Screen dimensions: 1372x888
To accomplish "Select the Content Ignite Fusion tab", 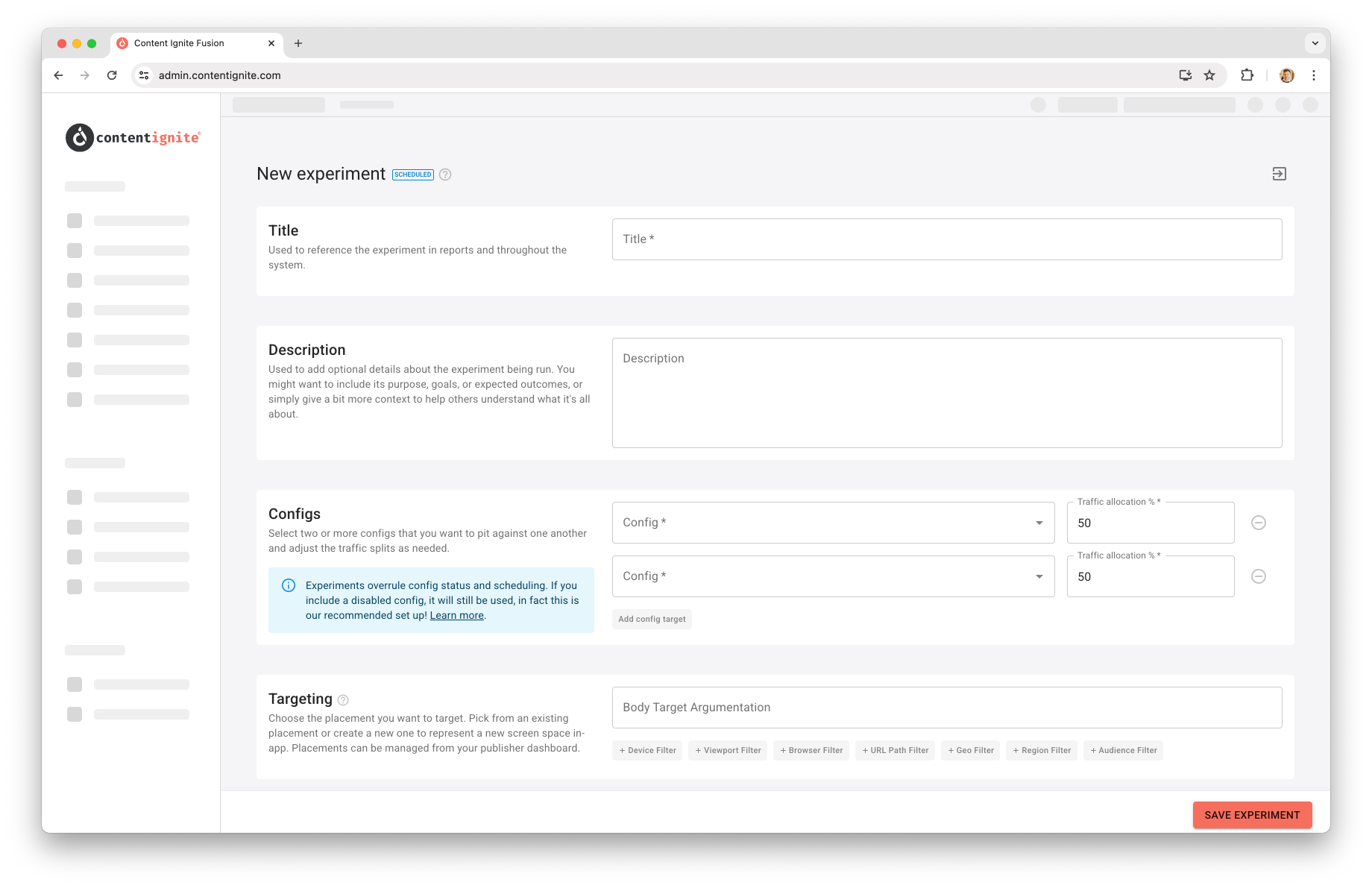I will tap(196, 43).
